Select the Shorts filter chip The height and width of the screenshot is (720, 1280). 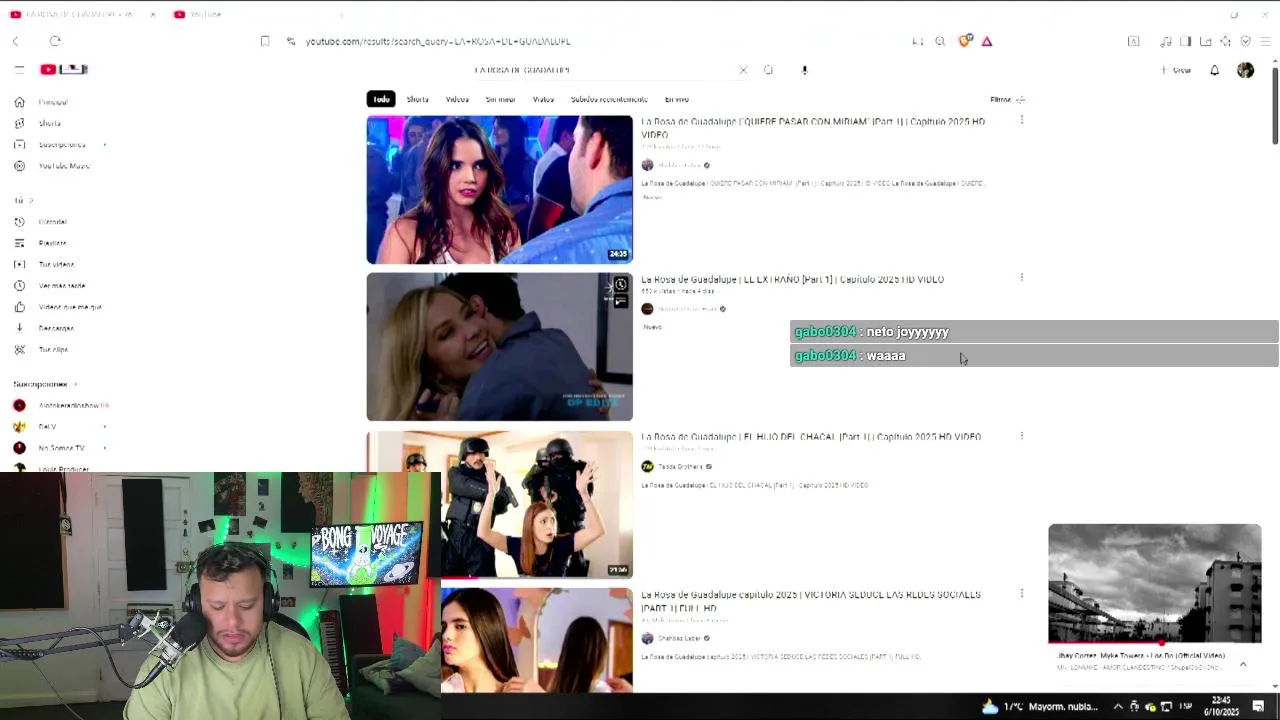click(x=418, y=99)
